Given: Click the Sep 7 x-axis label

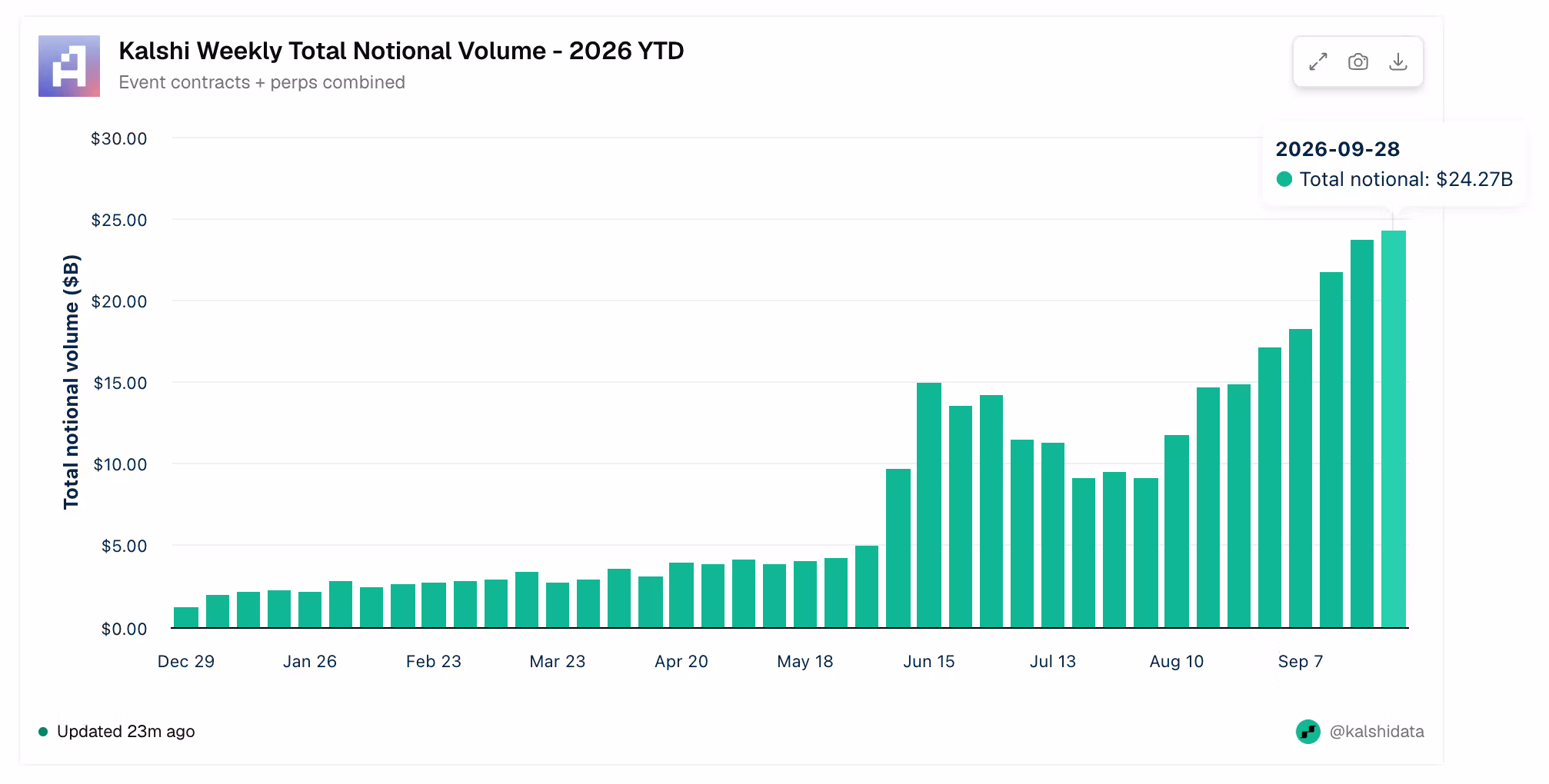Looking at the screenshot, I should pyautogui.click(x=1301, y=662).
